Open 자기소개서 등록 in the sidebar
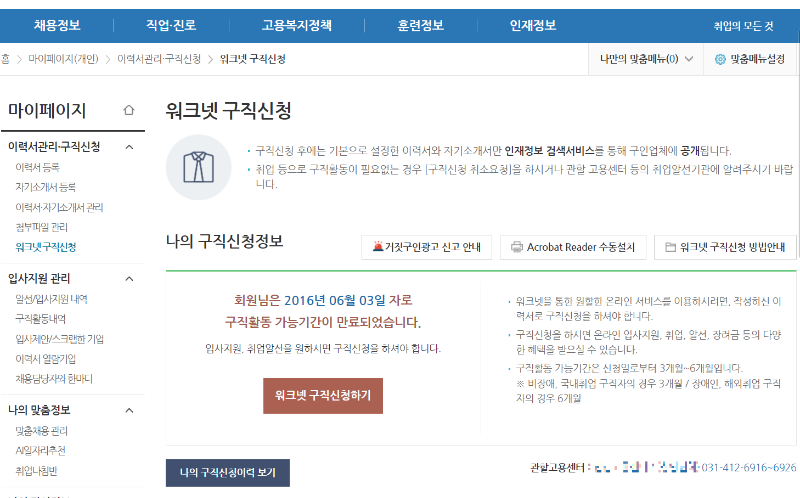This screenshot has width=800, height=498. point(45,187)
